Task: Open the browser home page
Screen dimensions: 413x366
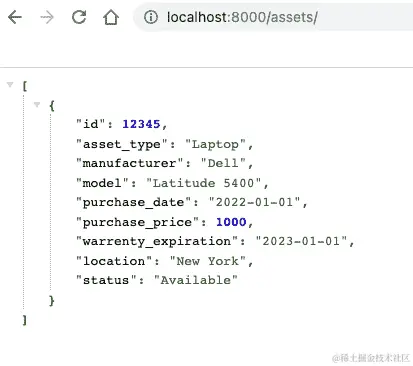Action: tap(111, 17)
